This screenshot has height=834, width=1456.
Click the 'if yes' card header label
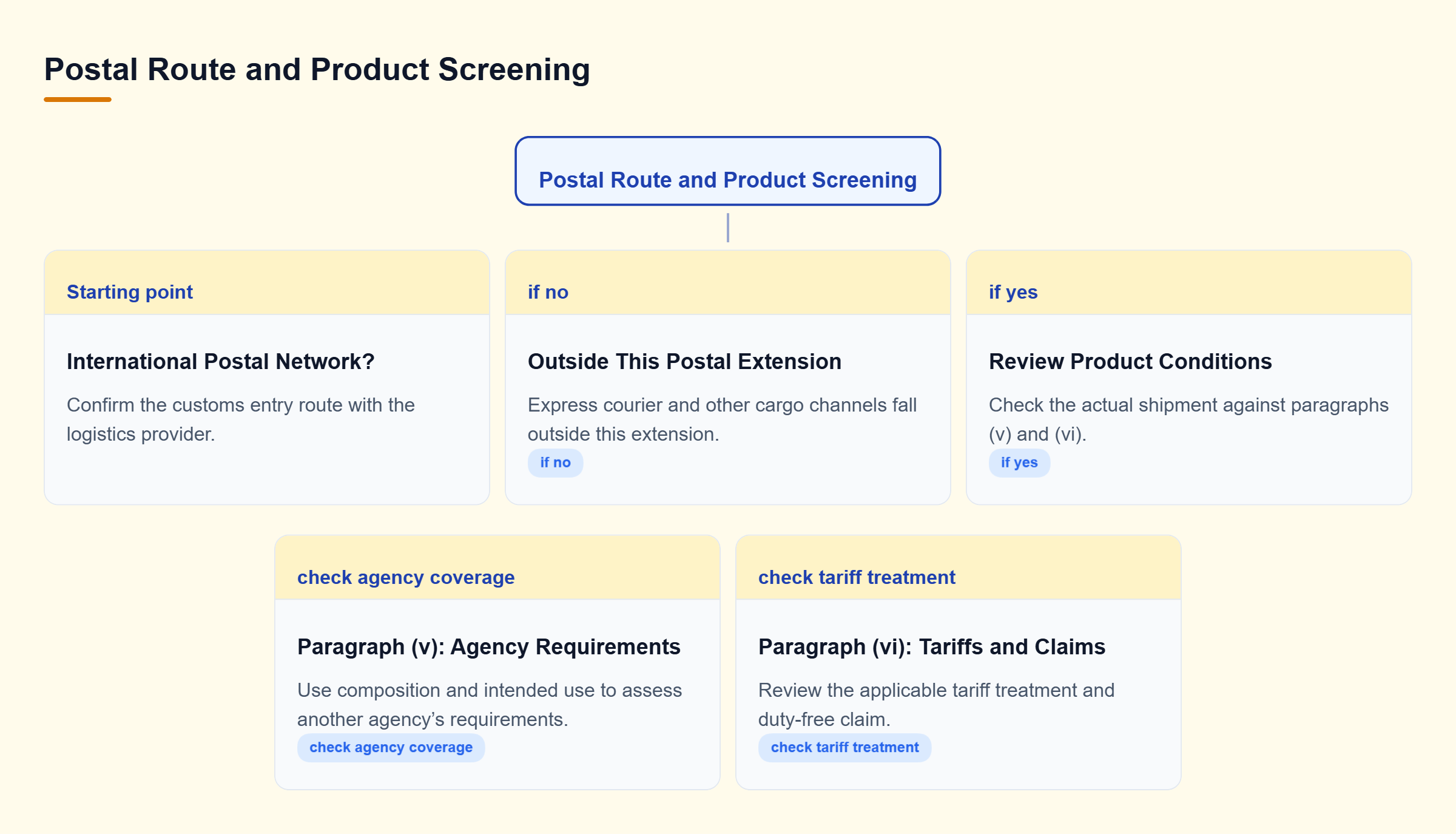click(1013, 292)
